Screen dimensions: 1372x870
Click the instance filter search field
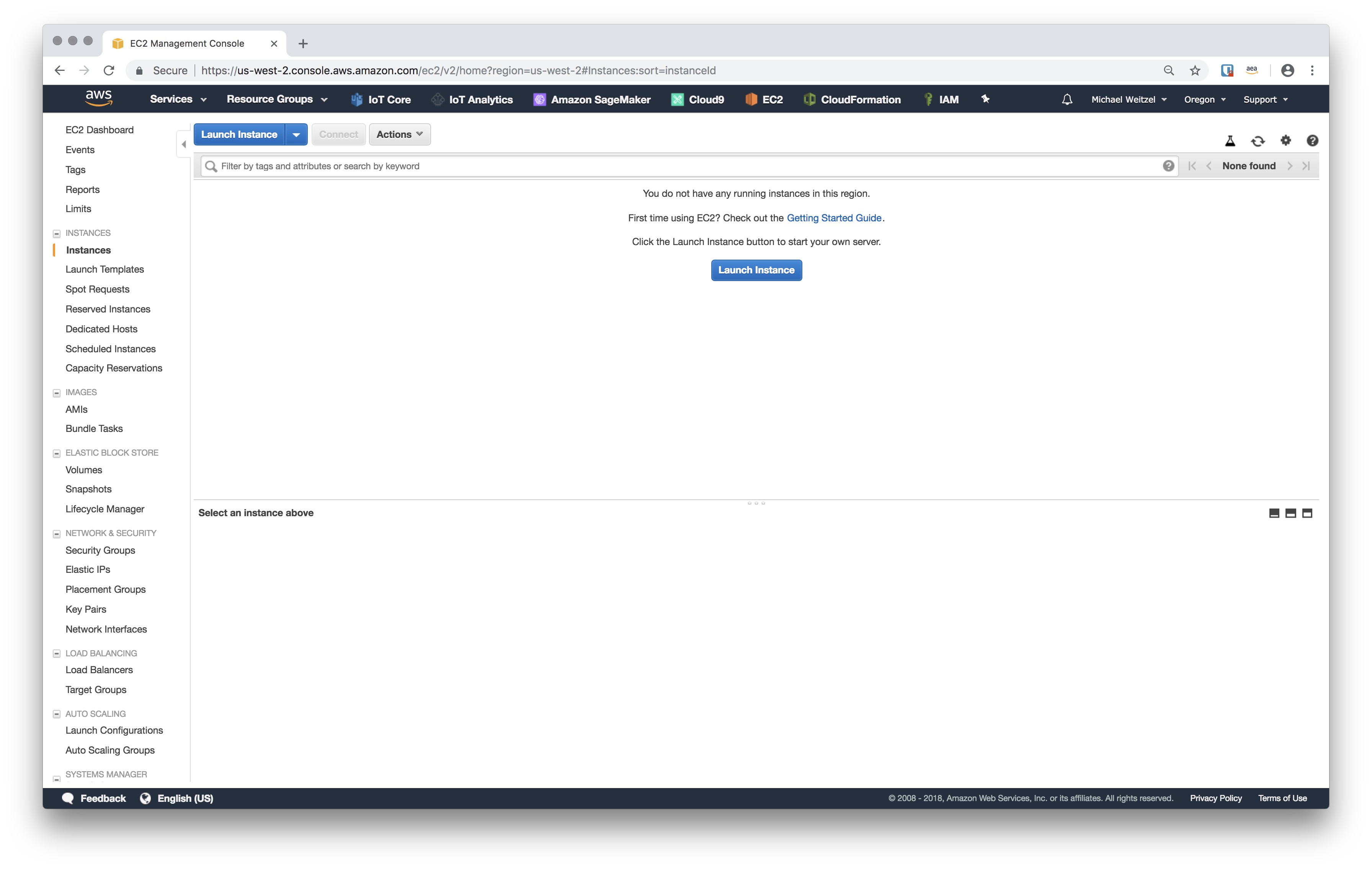pos(689,166)
